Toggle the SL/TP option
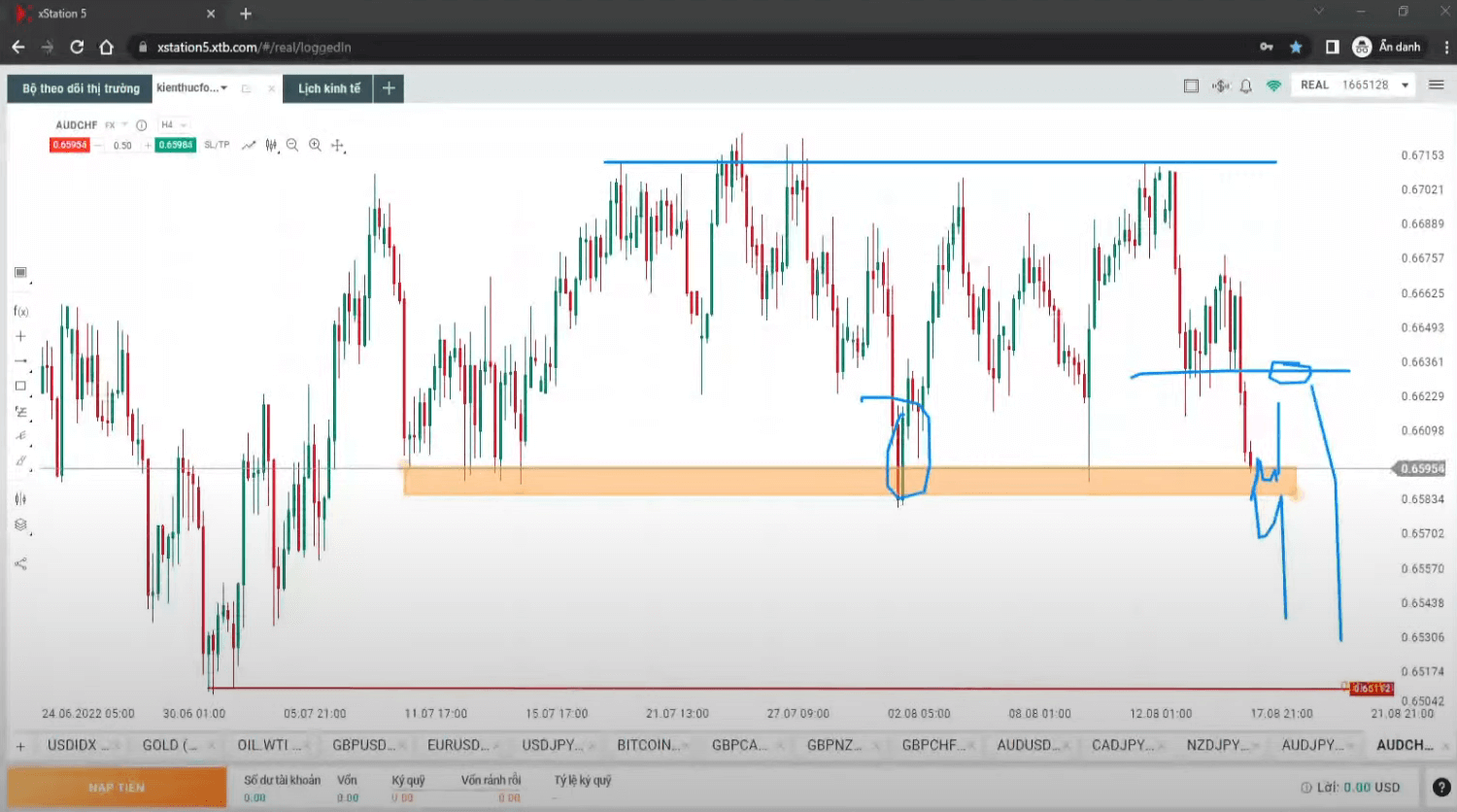This screenshot has width=1457, height=812. [x=217, y=145]
